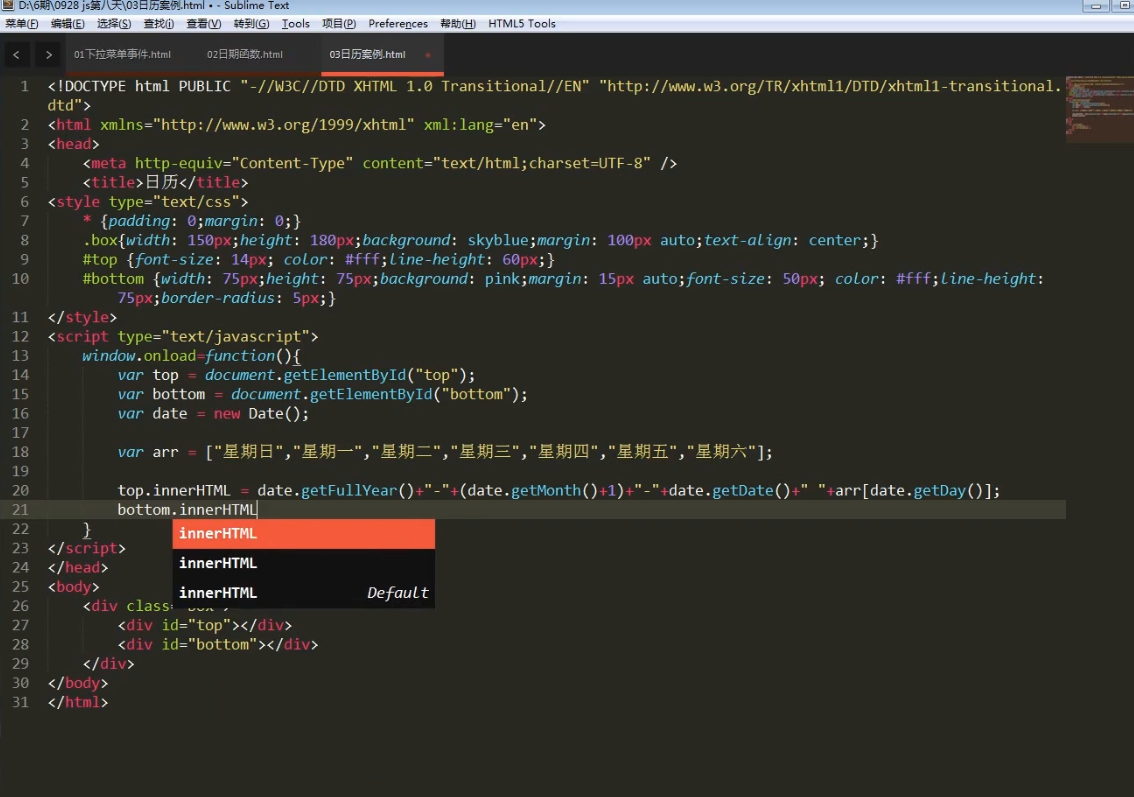Image resolution: width=1134 pixels, height=797 pixels.
Task: Open the 帮助(H) menu
Action: click(x=458, y=23)
